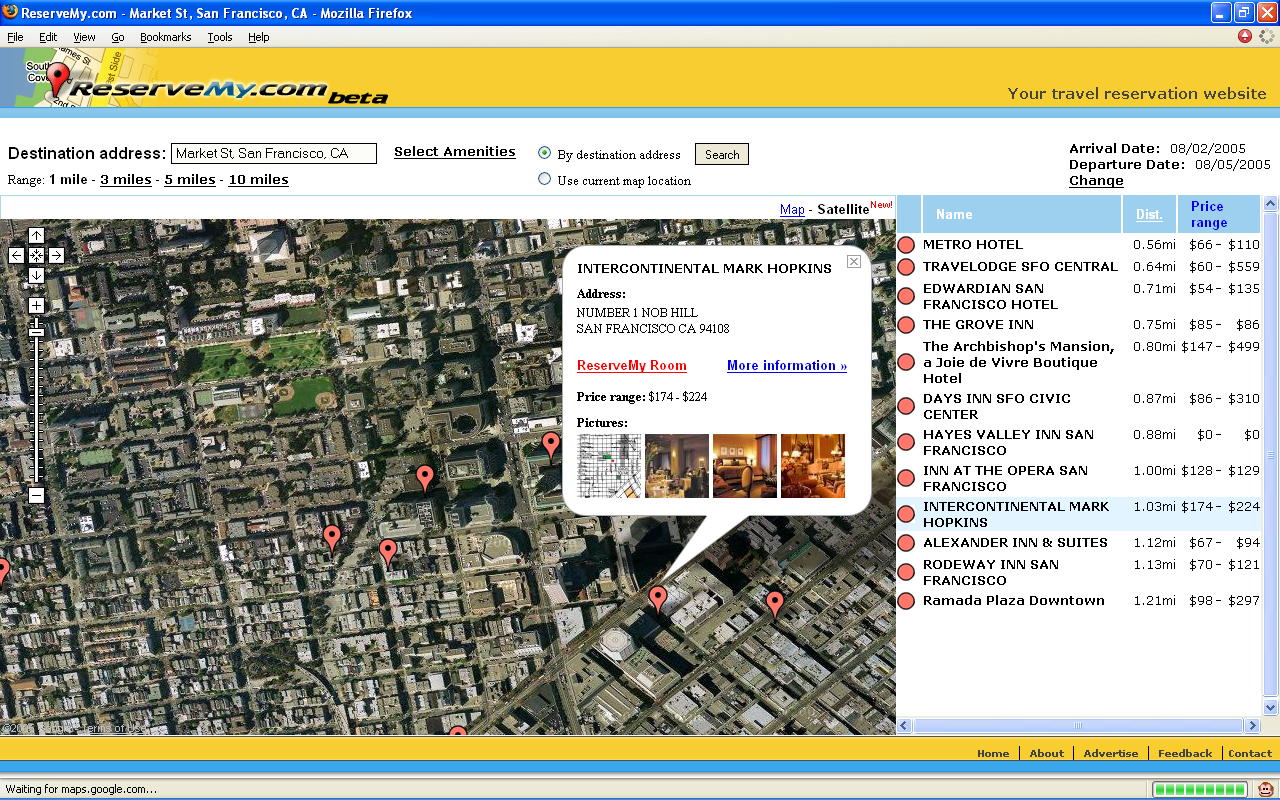Open the View menu
This screenshot has width=1280, height=800.
tap(84, 37)
